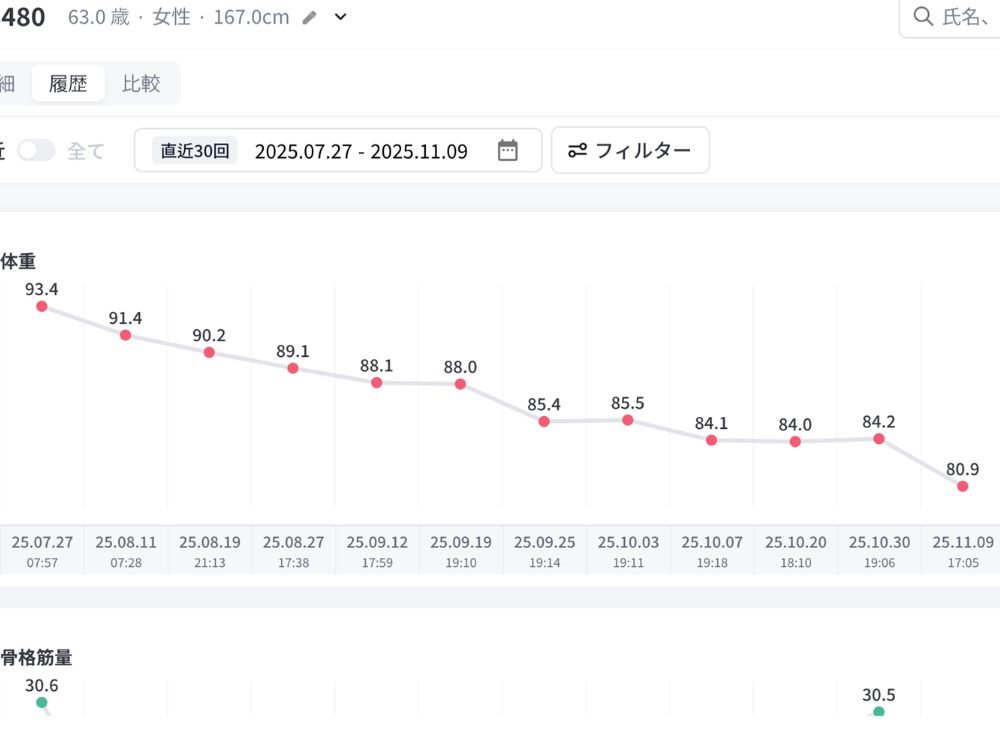Click the 84.2 weight data point
This screenshot has height=750, width=1000.
pyautogui.click(x=879, y=438)
